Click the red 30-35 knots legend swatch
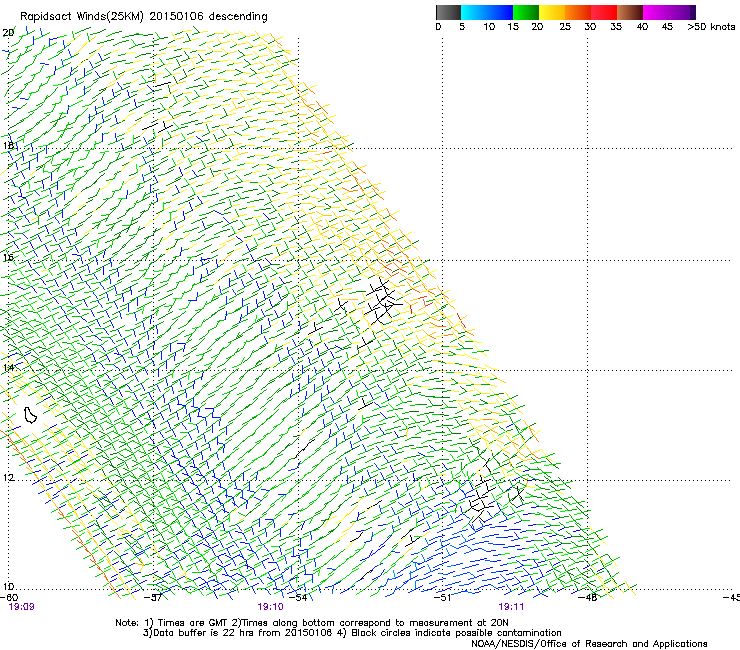Screen dimensions: 740x650 click(x=604, y=12)
